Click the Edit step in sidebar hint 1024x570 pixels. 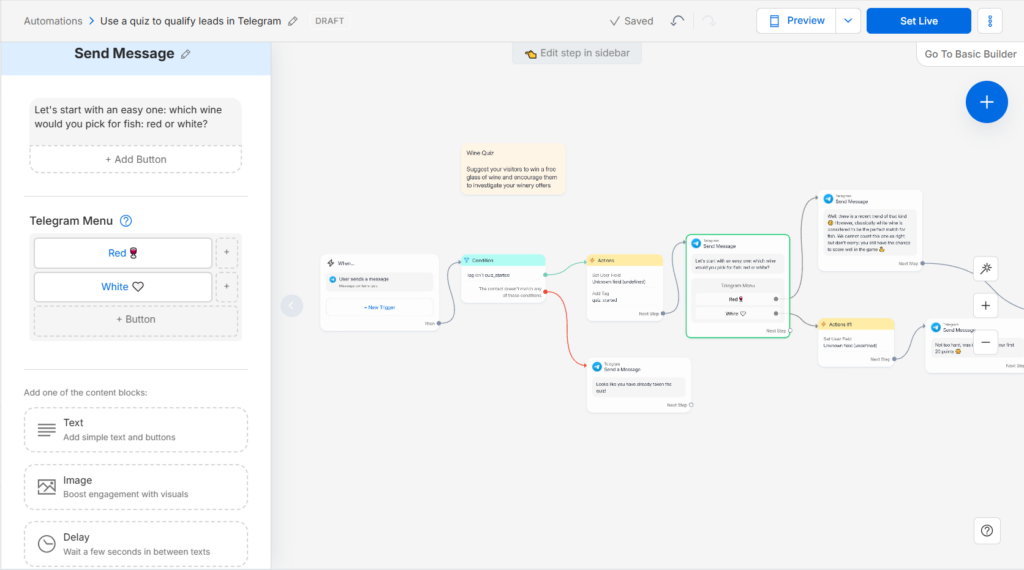click(x=577, y=53)
